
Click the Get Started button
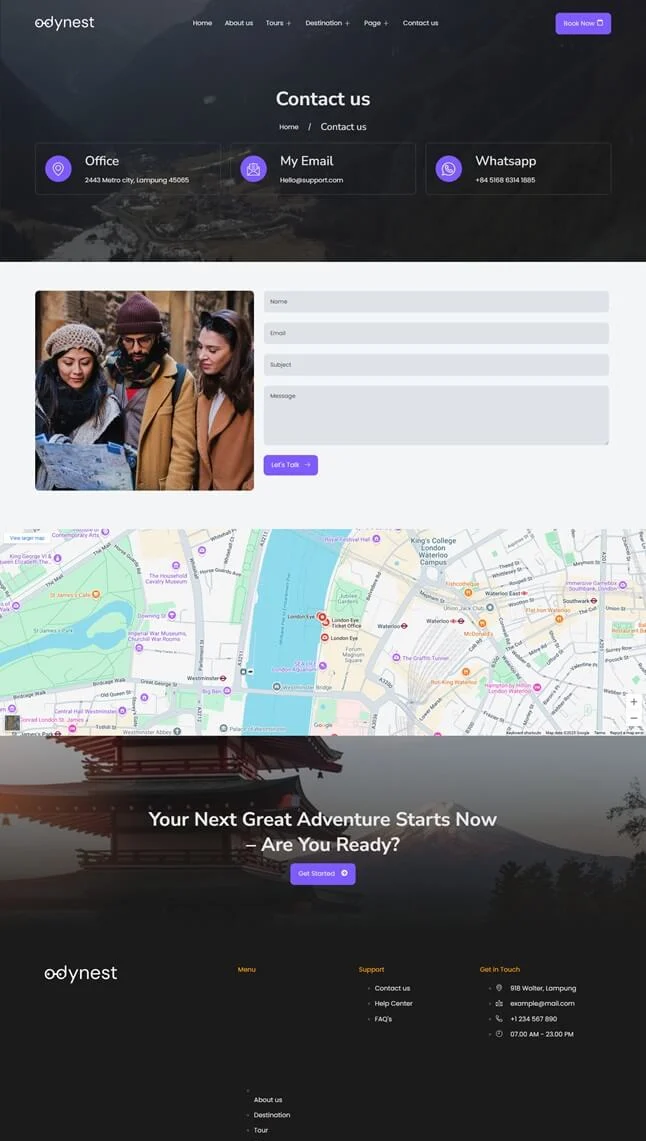pyautogui.click(x=322, y=874)
